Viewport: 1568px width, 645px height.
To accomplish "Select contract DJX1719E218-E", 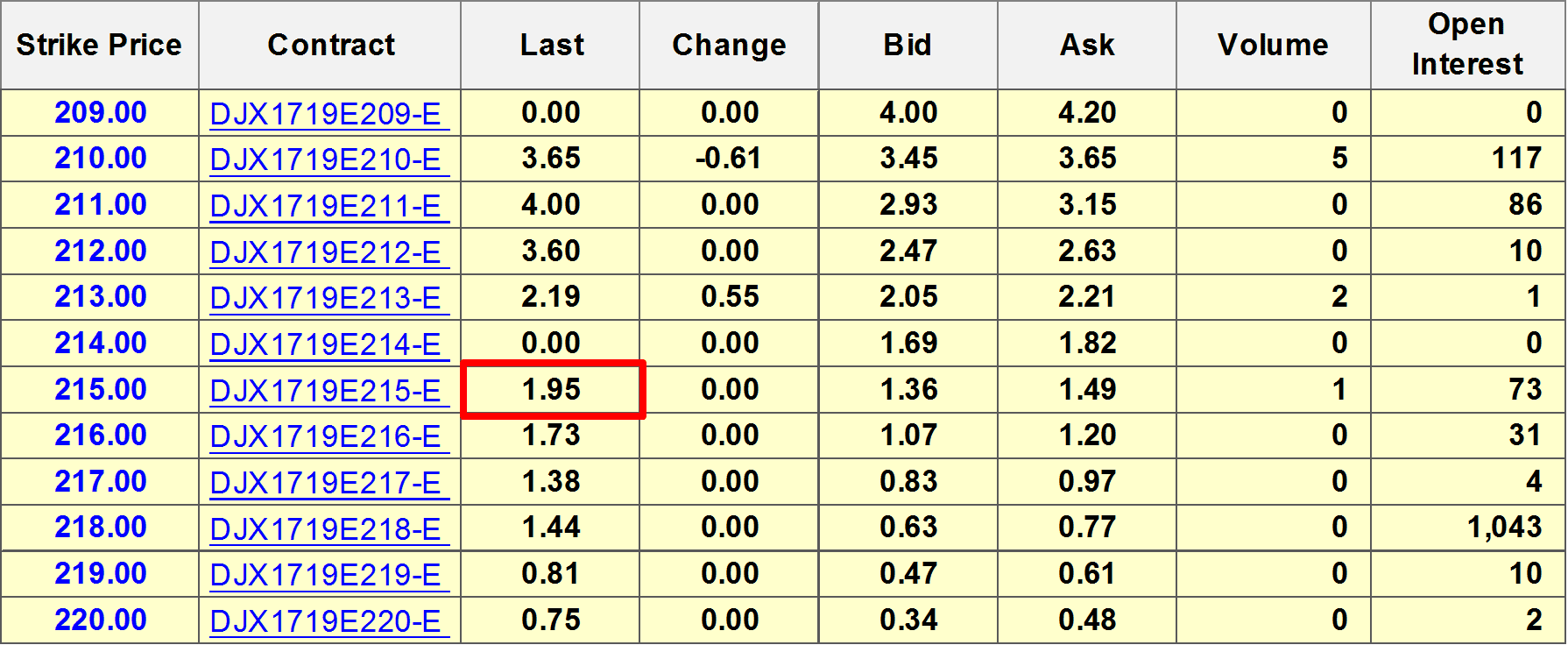I will point(325,528).
